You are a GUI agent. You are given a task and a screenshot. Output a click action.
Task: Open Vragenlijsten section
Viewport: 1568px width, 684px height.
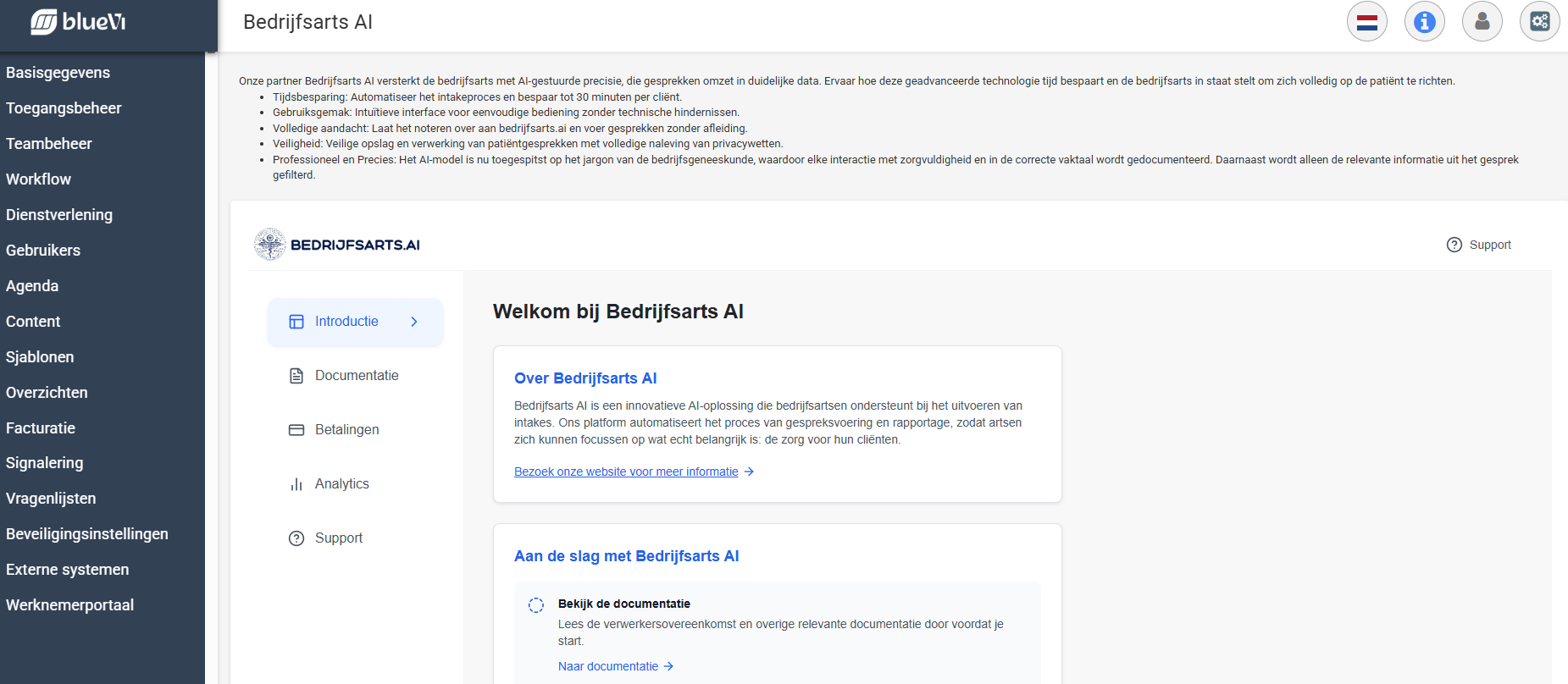[51, 499]
